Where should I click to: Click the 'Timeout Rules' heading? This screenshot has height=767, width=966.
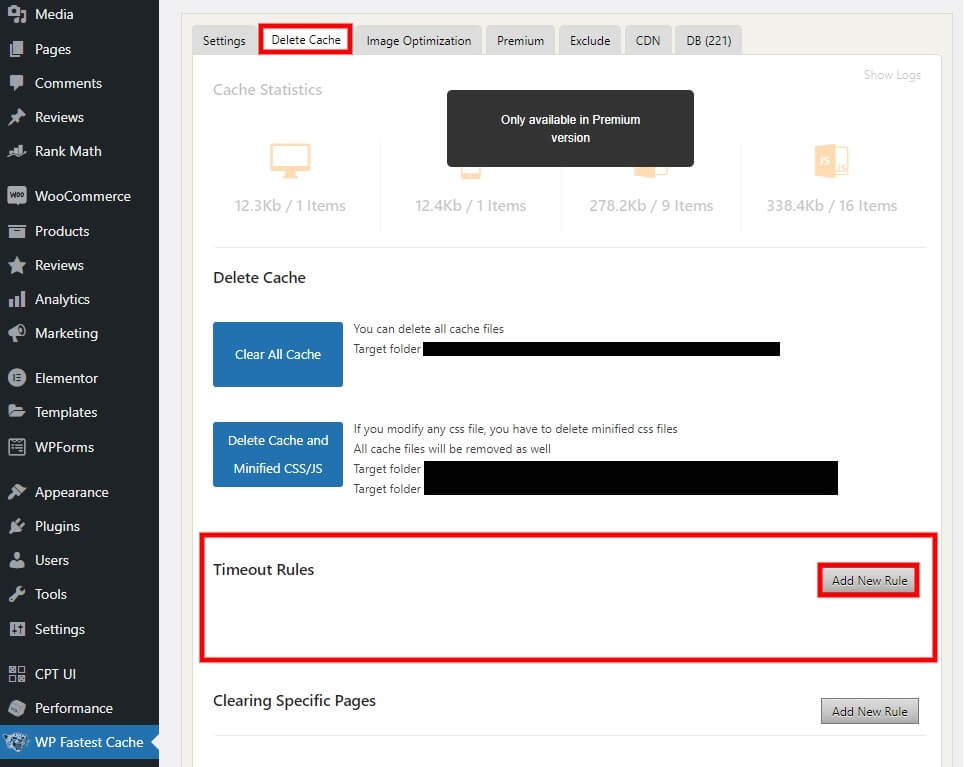tap(264, 569)
